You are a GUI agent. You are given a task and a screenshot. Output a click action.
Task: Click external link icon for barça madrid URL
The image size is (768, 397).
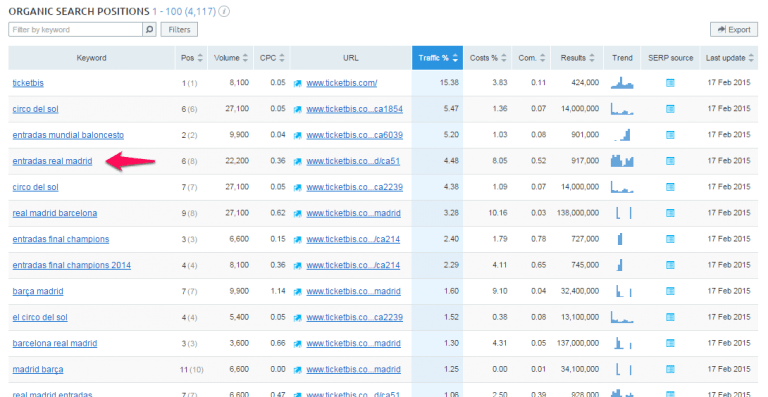click(x=297, y=291)
